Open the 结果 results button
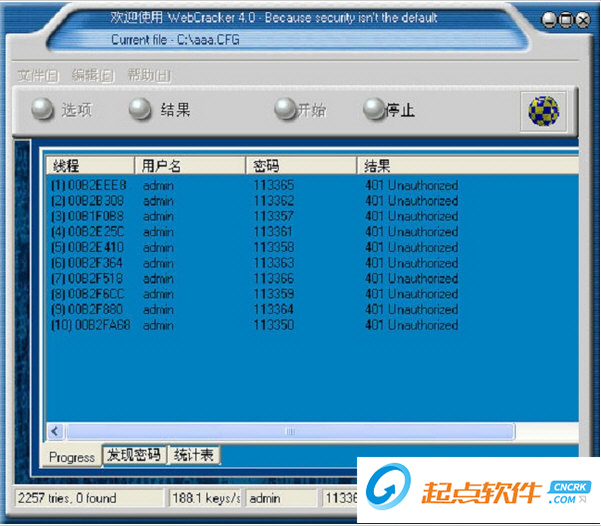The image size is (601, 526). coord(159,110)
